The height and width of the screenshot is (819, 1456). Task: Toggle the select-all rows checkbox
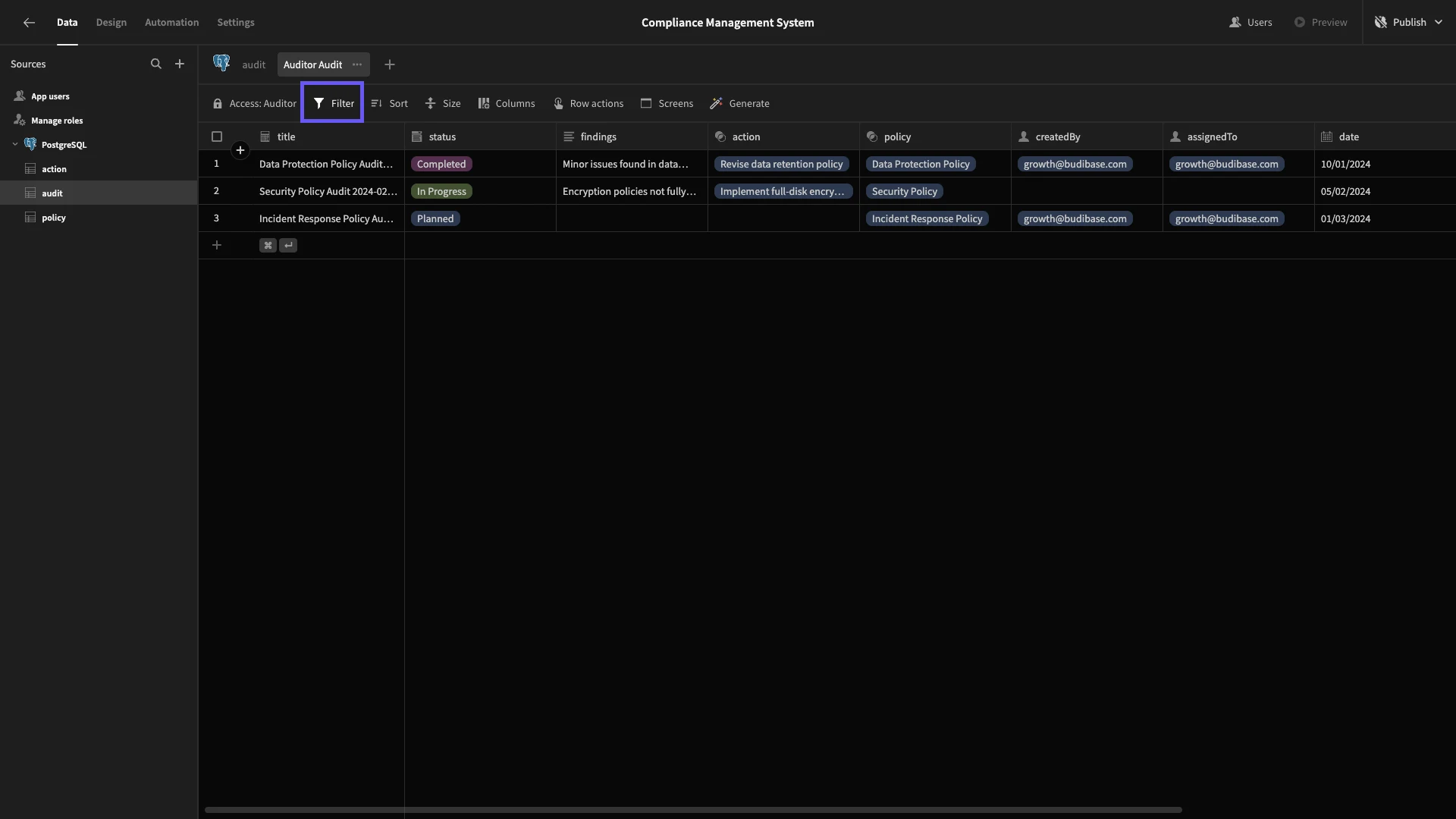click(x=217, y=137)
